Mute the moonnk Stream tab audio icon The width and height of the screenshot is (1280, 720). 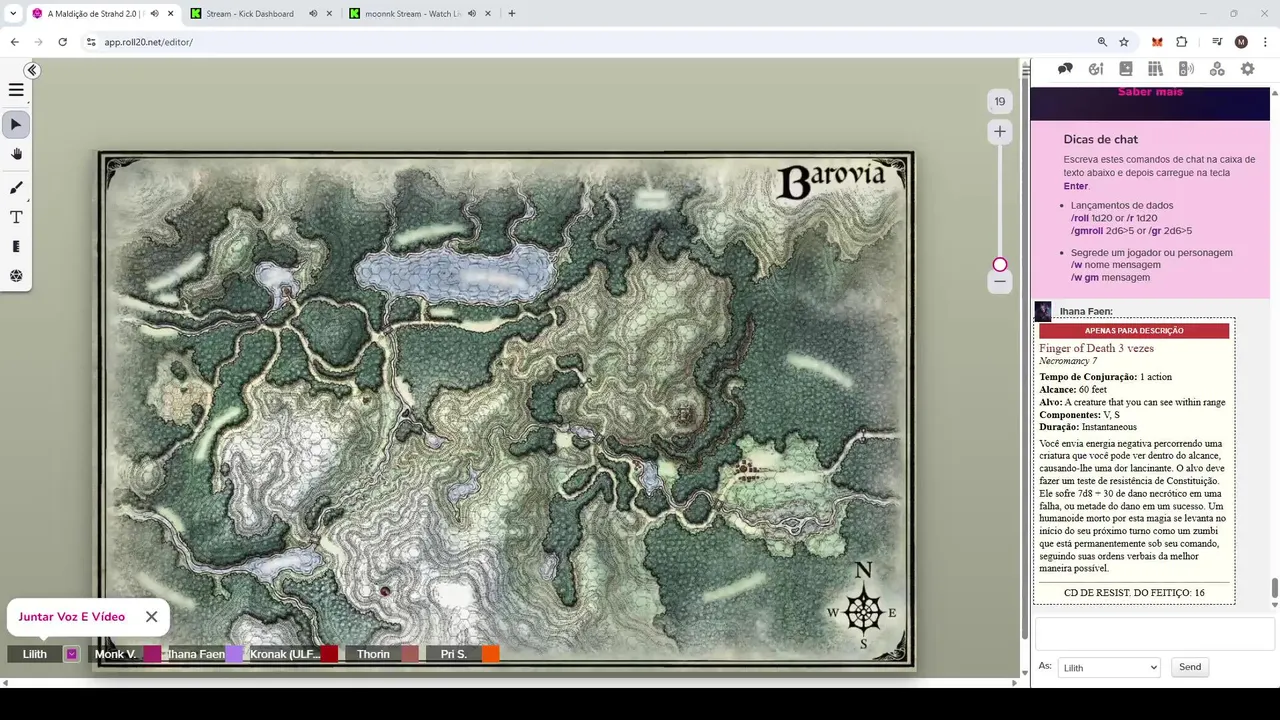[471, 14]
